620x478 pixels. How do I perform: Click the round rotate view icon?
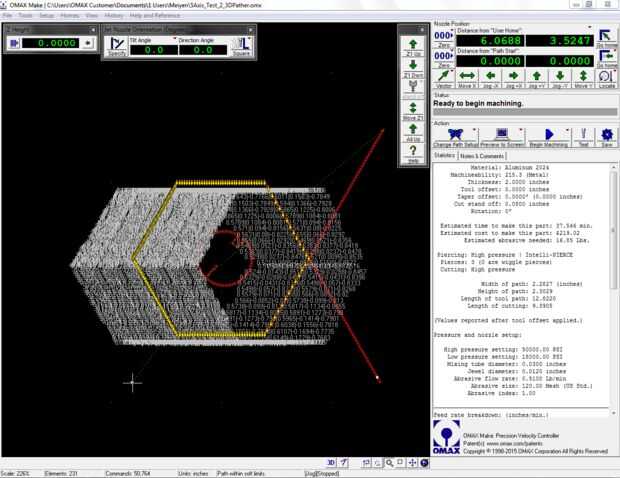[424, 462]
